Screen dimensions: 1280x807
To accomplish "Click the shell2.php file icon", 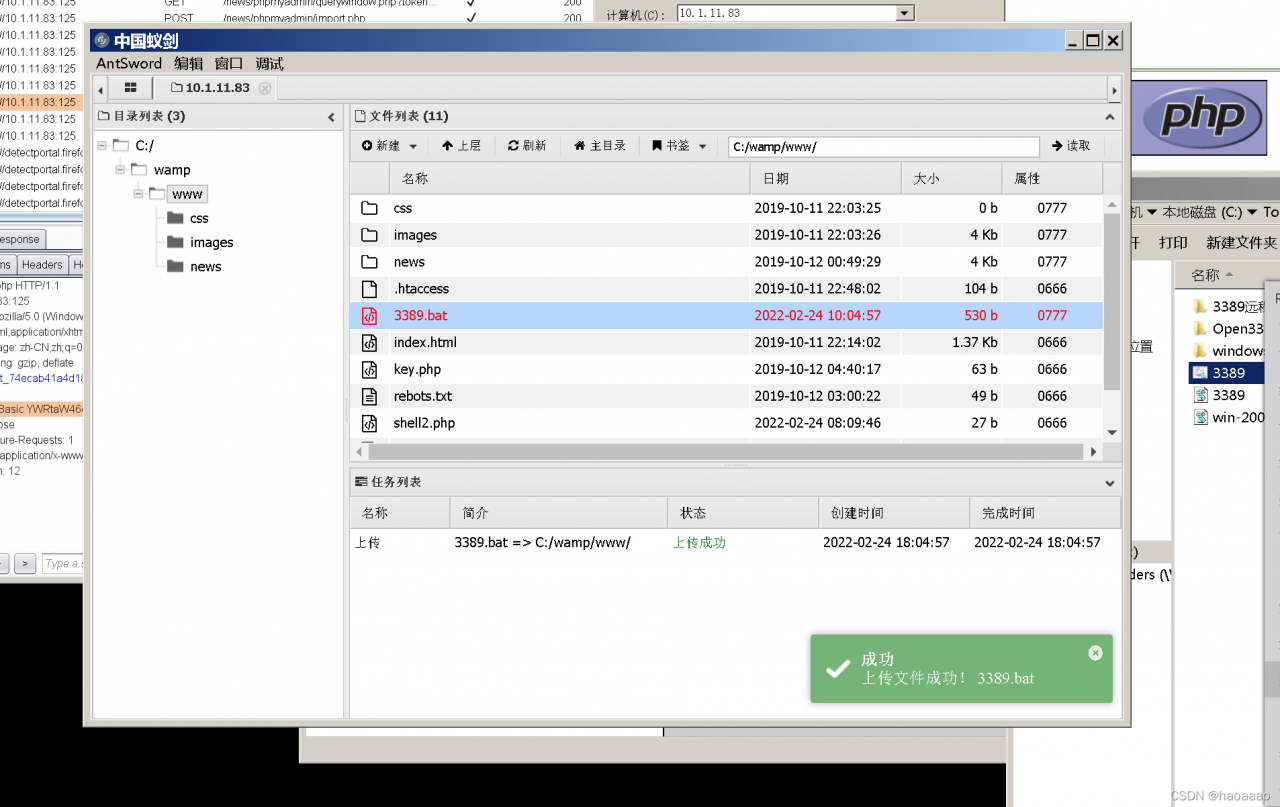I will (369, 424).
